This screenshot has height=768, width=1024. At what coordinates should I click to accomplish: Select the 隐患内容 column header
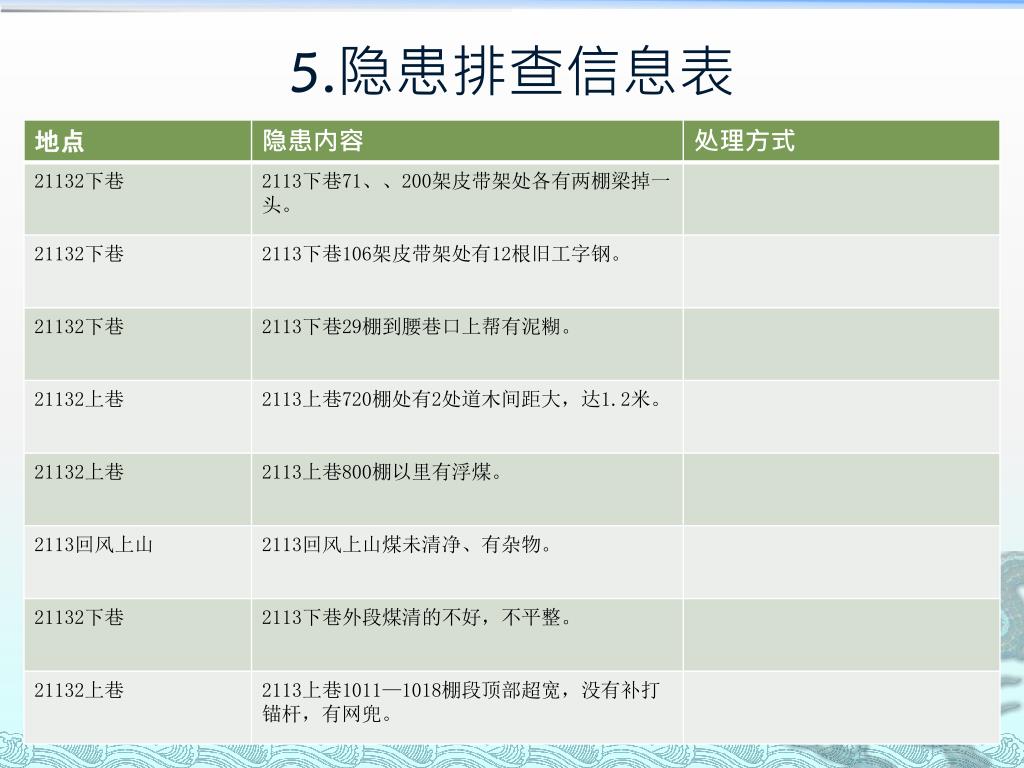(x=467, y=140)
